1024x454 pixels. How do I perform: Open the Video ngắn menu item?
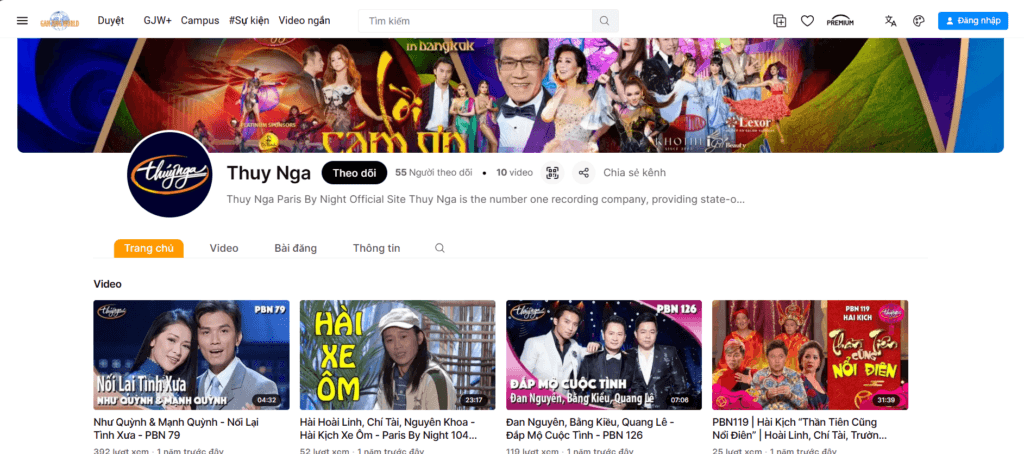(304, 20)
